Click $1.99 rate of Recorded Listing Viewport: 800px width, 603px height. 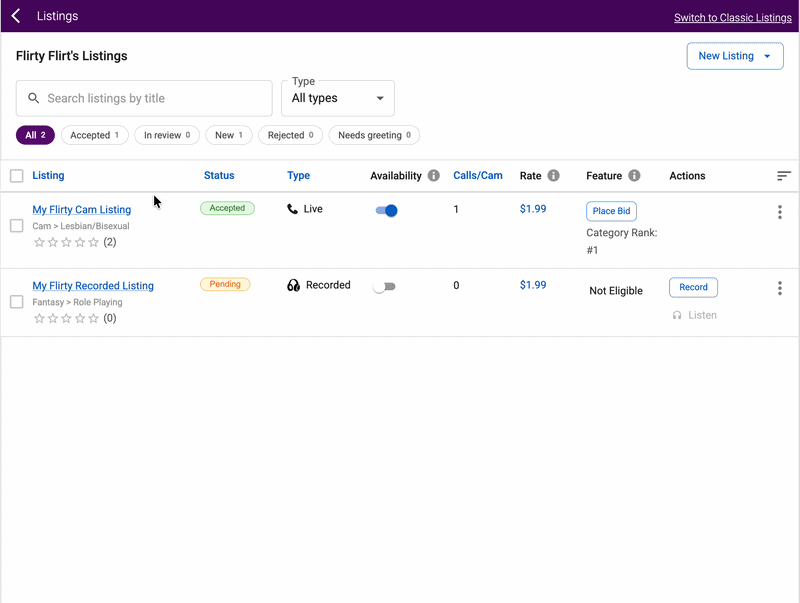[x=533, y=285]
